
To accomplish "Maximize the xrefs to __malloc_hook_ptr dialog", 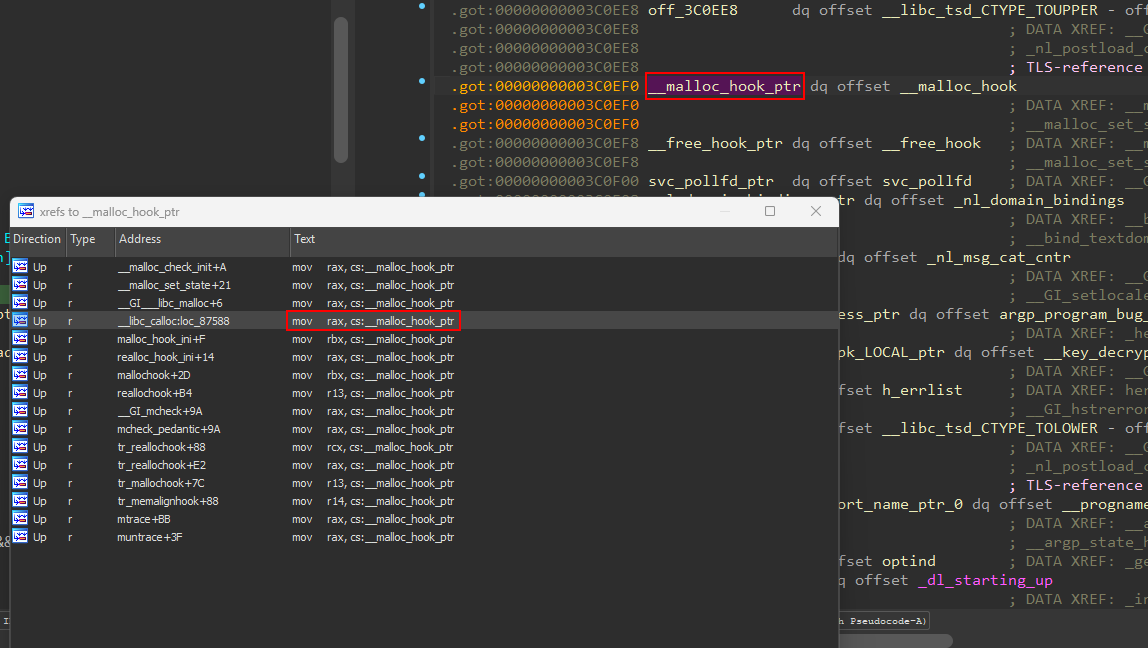I will [x=770, y=211].
